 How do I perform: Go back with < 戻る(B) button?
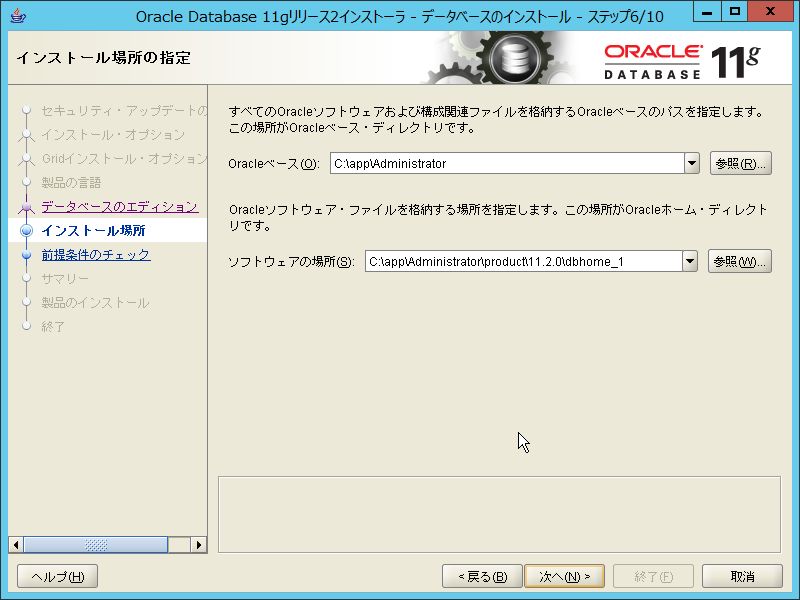tap(482, 577)
